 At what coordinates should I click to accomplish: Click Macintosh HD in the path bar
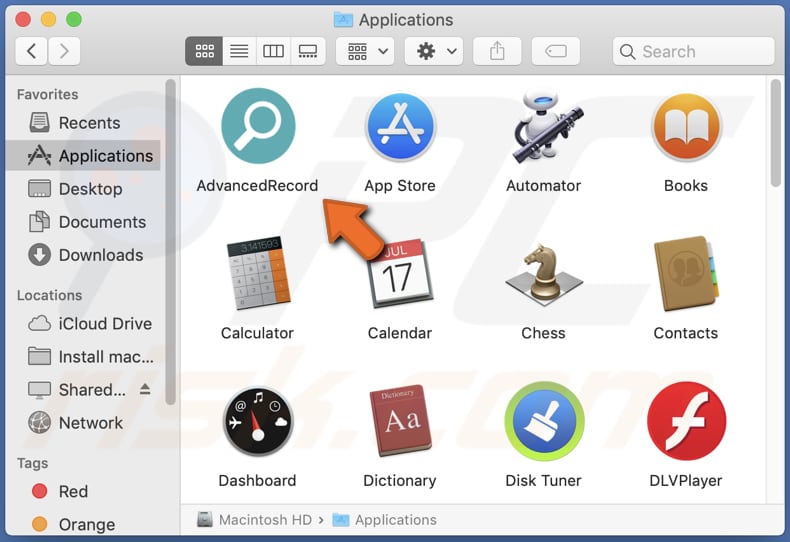254,519
